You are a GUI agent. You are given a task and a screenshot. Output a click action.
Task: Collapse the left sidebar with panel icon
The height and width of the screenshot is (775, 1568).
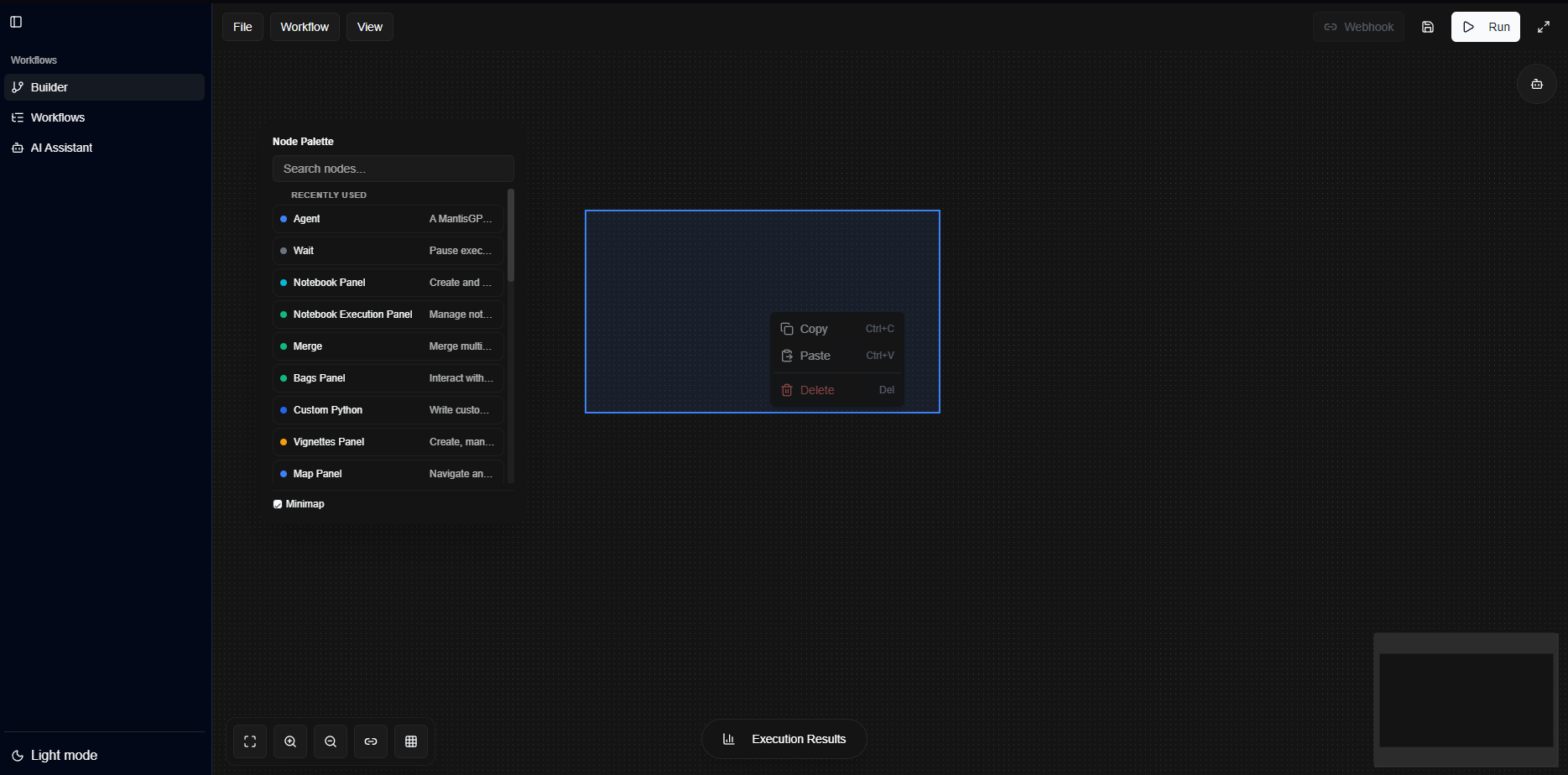click(15, 22)
